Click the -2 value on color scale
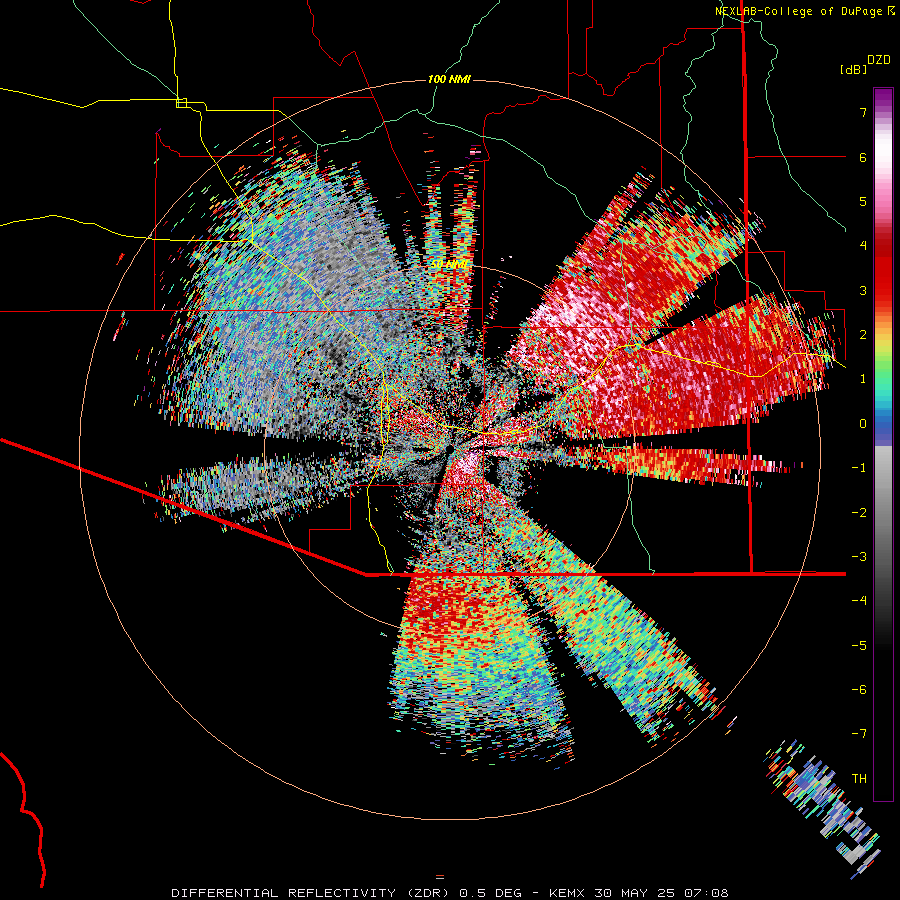900x900 pixels. click(x=859, y=513)
